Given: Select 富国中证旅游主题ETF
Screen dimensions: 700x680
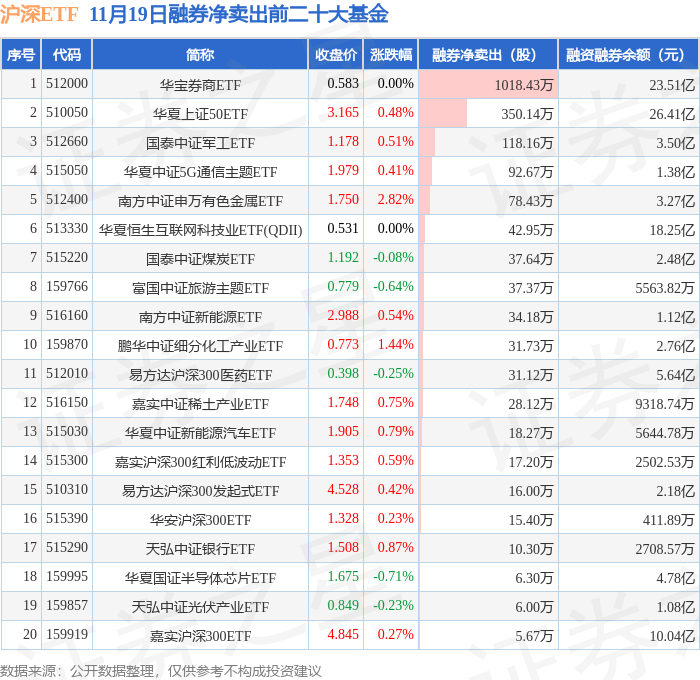Looking at the screenshot, I should pyautogui.click(x=200, y=288).
